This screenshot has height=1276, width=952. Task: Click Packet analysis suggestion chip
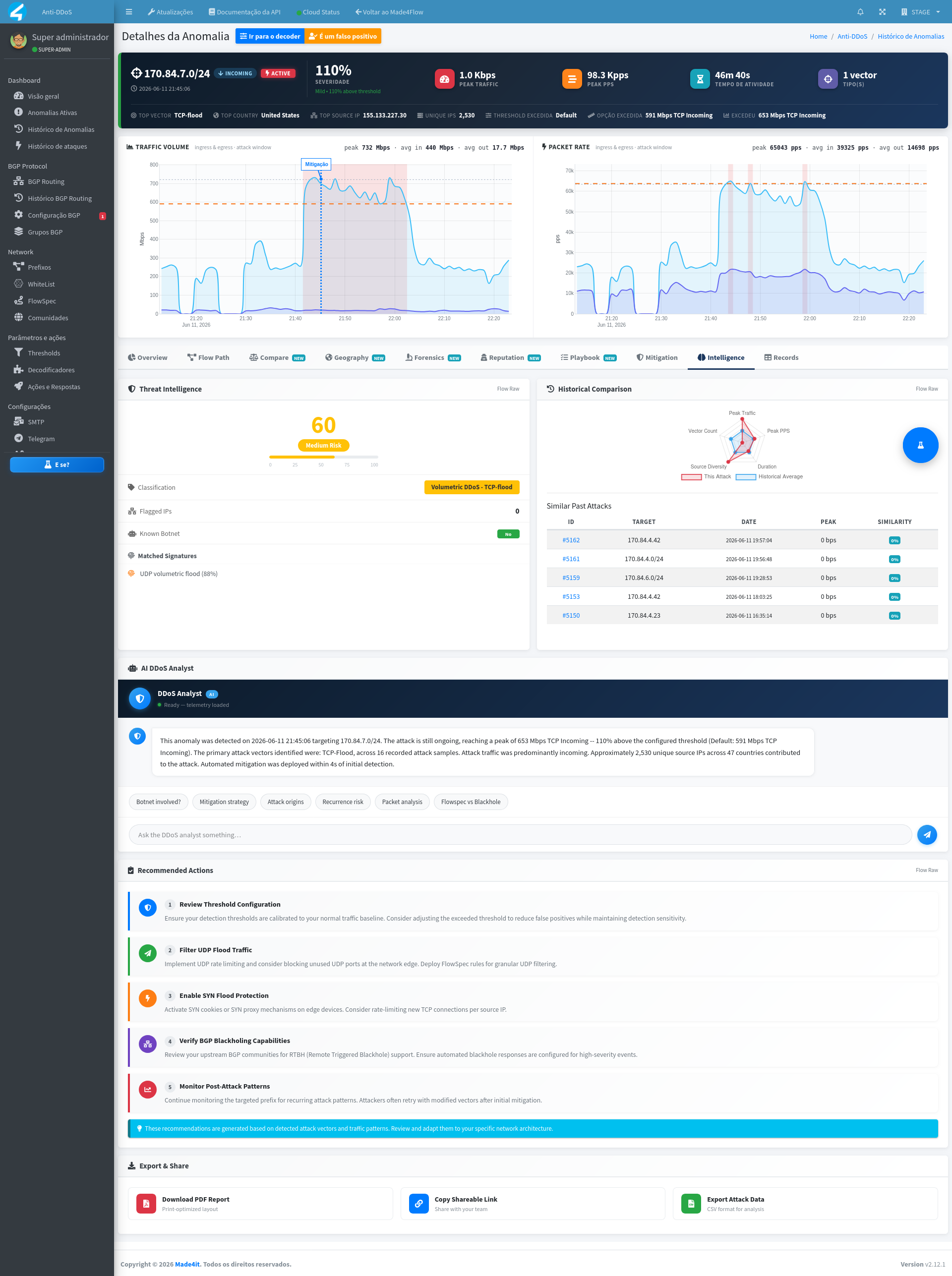point(402,801)
